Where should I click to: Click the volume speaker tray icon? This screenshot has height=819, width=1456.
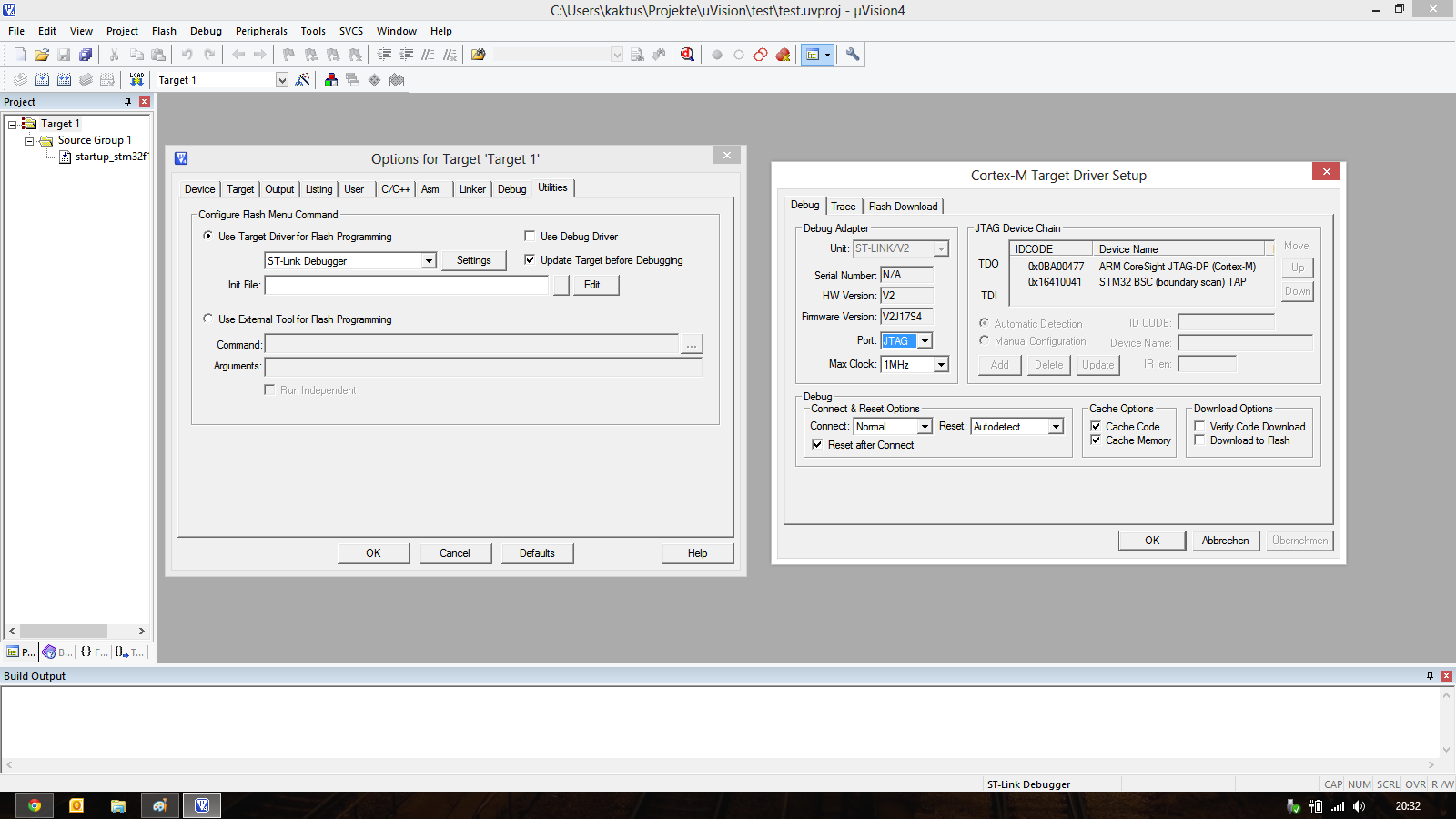1359,806
